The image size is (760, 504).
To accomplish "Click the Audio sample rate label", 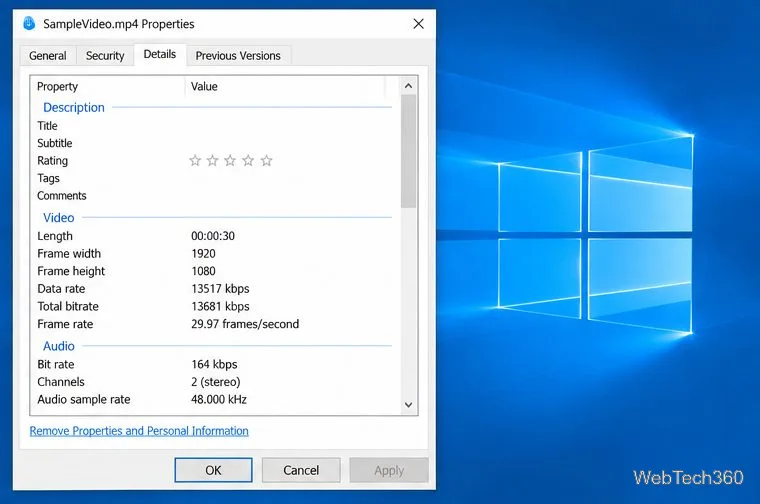I will [x=84, y=399].
